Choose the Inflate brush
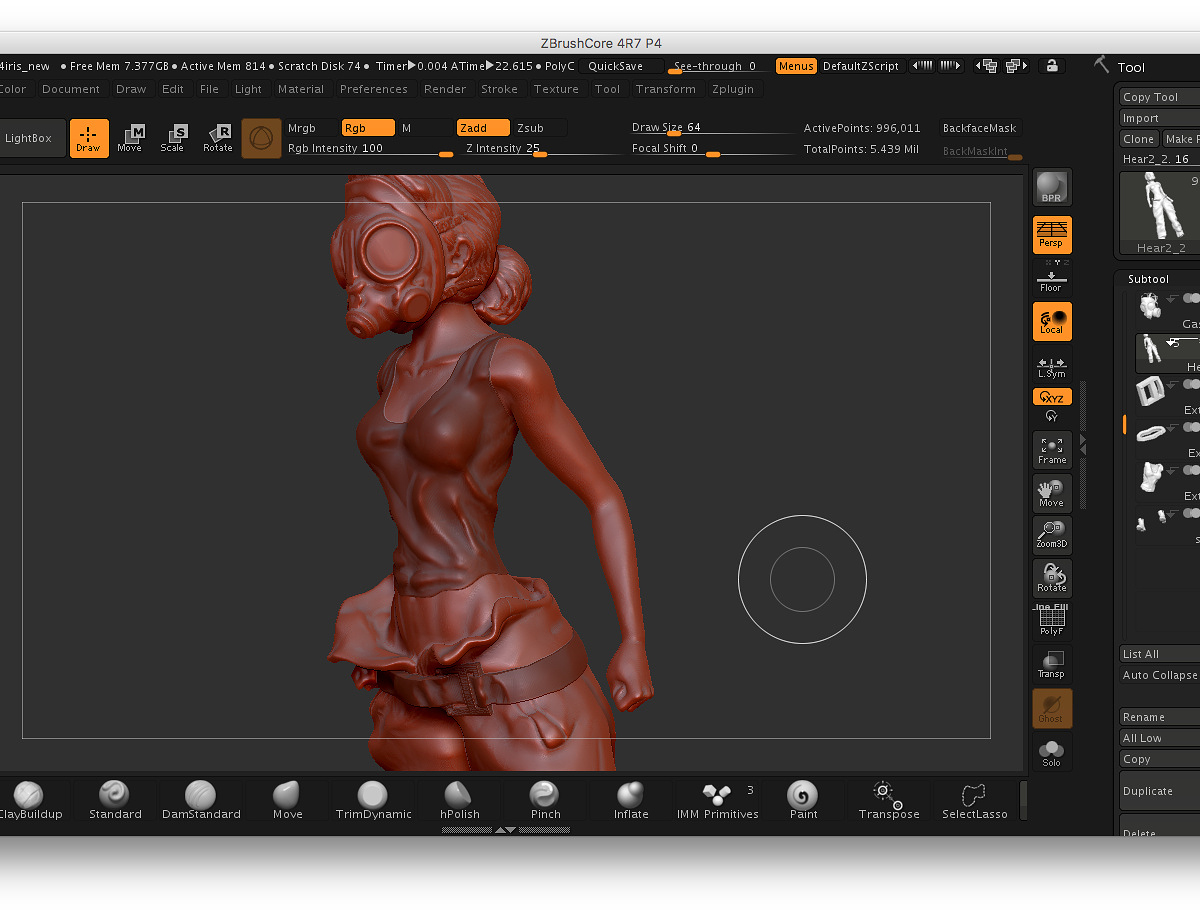The height and width of the screenshot is (916, 1200). pos(631,800)
